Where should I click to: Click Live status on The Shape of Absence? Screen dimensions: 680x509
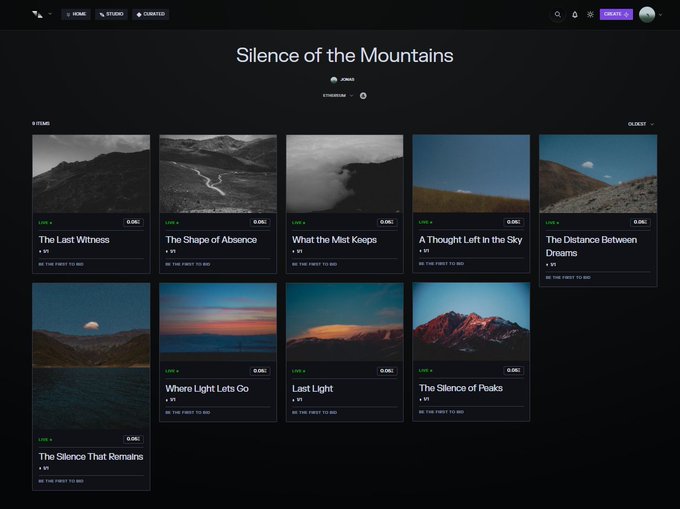click(172, 222)
